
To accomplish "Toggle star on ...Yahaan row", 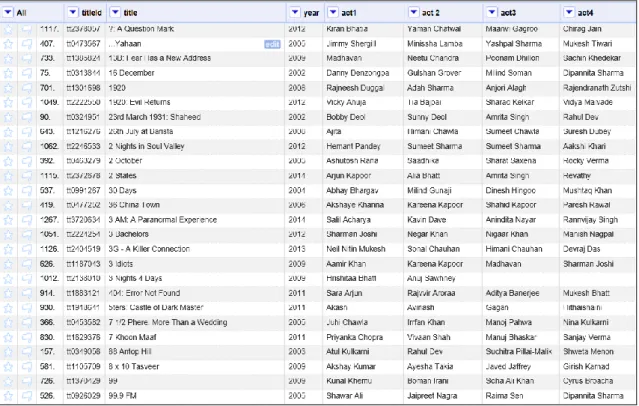I will point(8,44).
